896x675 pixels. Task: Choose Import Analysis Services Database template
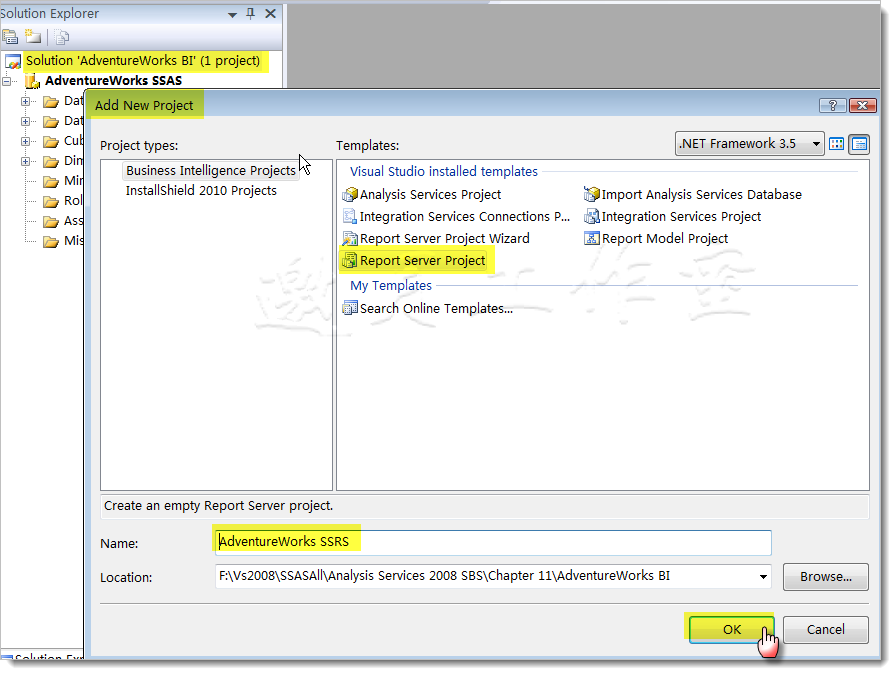coord(693,194)
